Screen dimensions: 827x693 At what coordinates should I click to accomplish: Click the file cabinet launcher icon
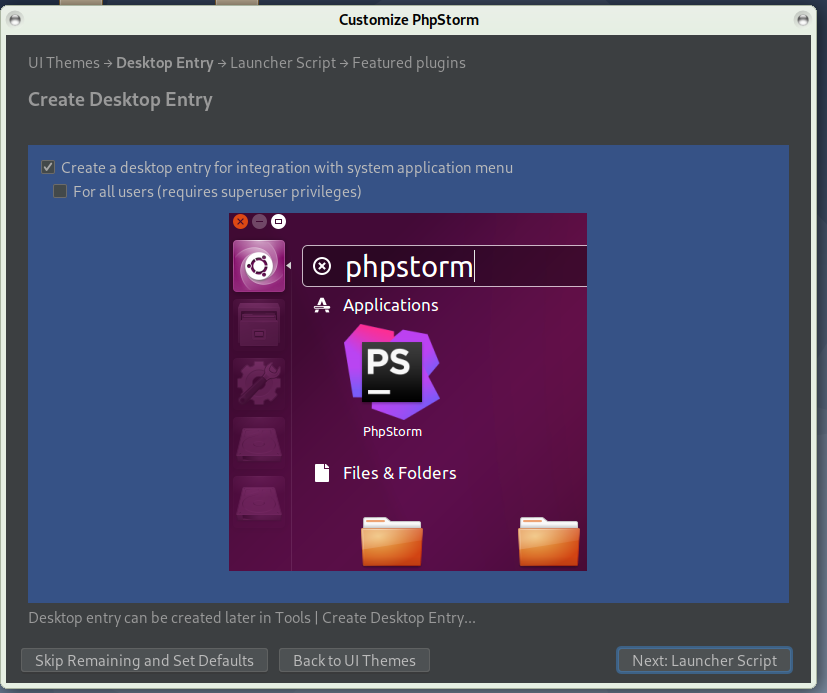[x=259, y=325]
